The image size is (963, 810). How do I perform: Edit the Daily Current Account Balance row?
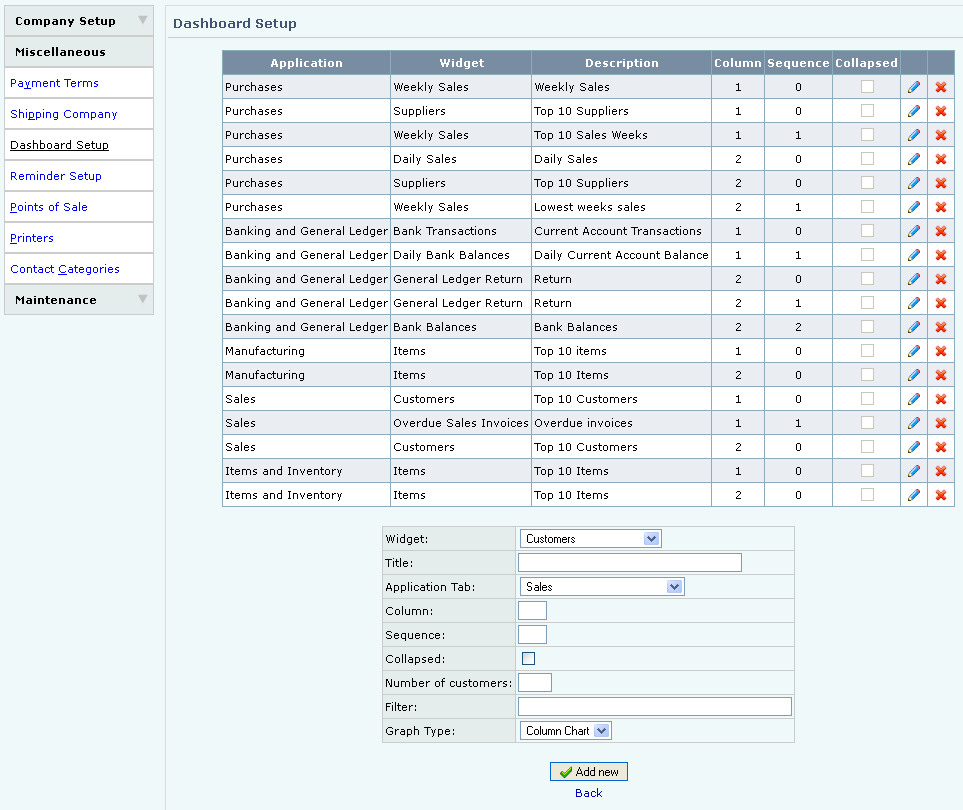pos(914,255)
